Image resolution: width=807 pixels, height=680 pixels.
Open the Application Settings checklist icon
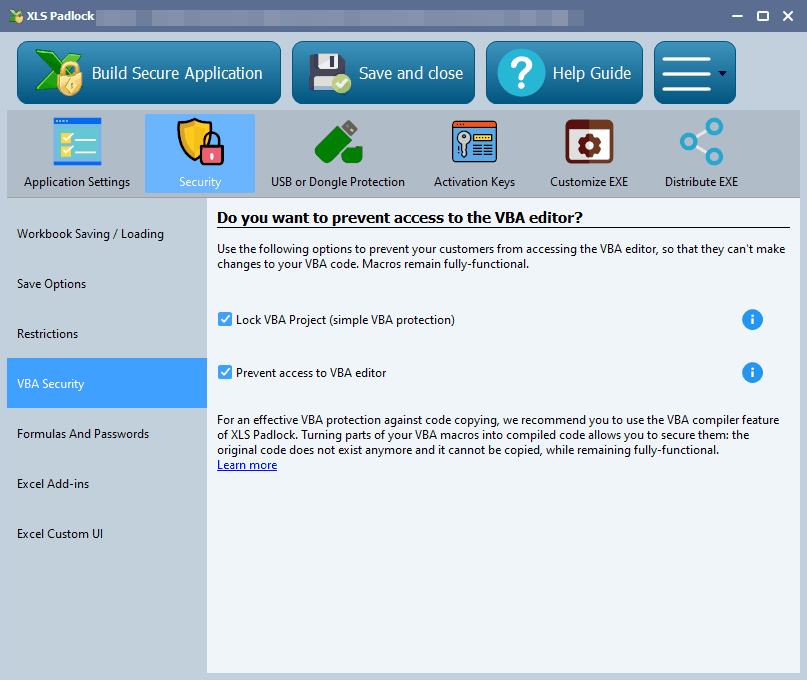coord(77,142)
